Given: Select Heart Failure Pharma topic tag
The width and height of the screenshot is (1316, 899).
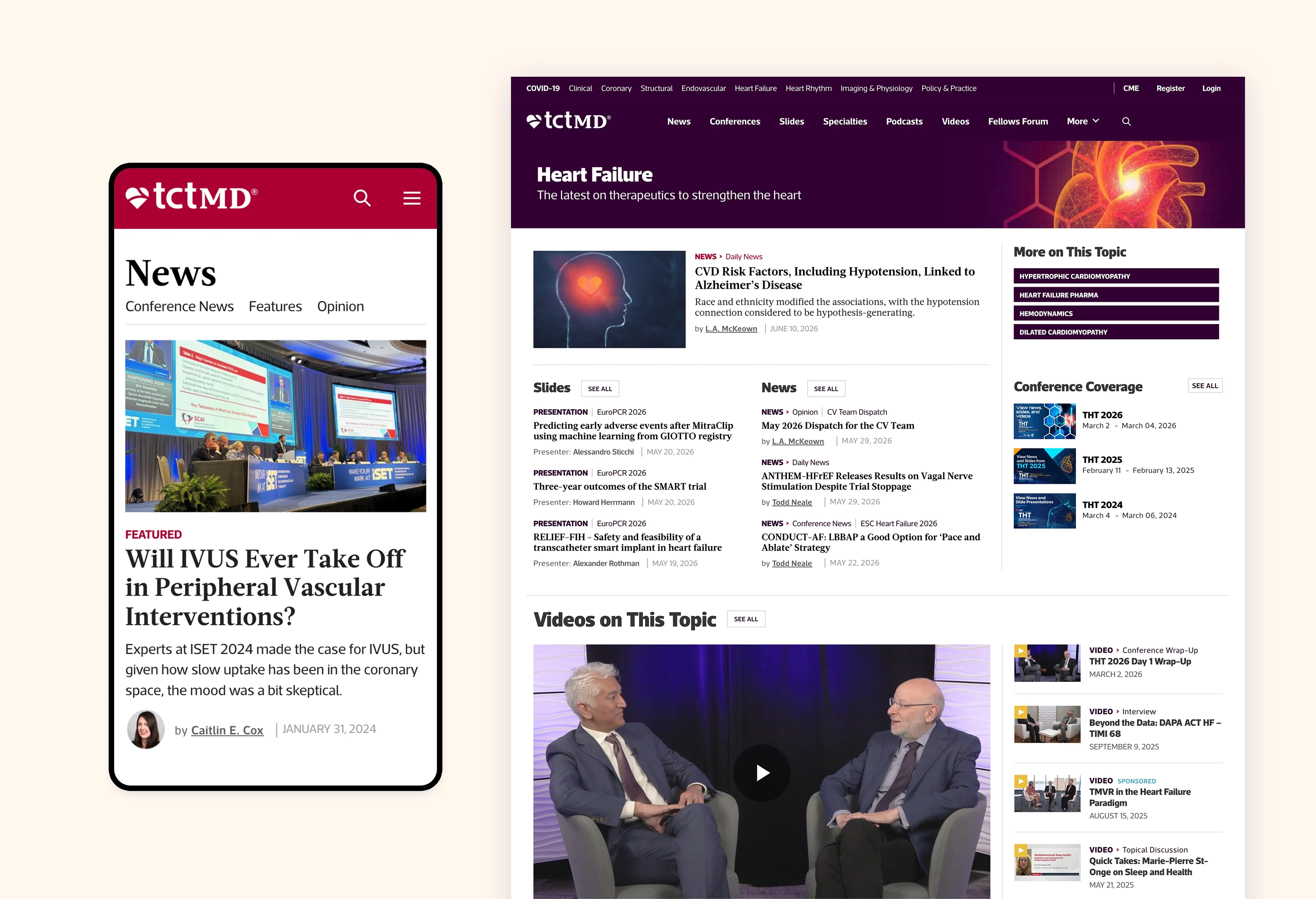Looking at the screenshot, I should [x=1116, y=295].
